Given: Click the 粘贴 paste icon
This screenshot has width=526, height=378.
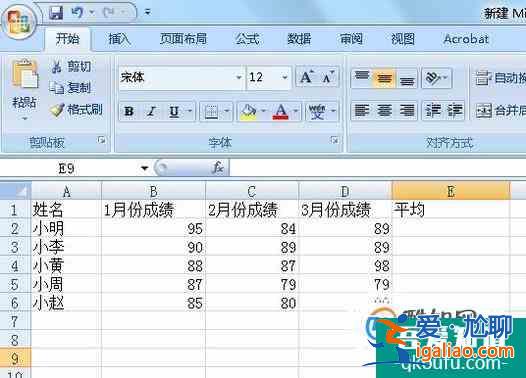Looking at the screenshot, I should pos(24,74).
